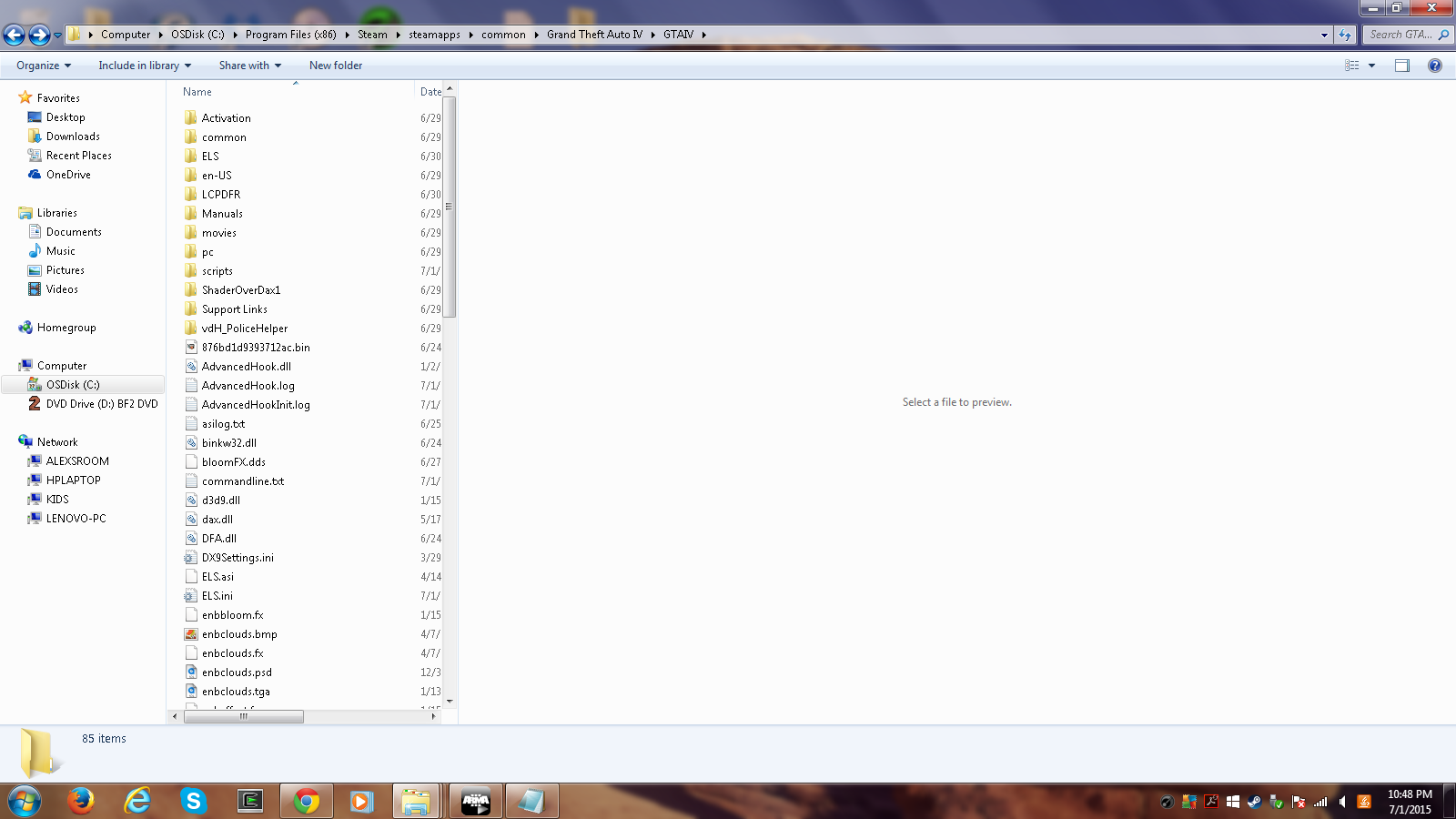Open the volume control in the system tray

click(1342, 802)
